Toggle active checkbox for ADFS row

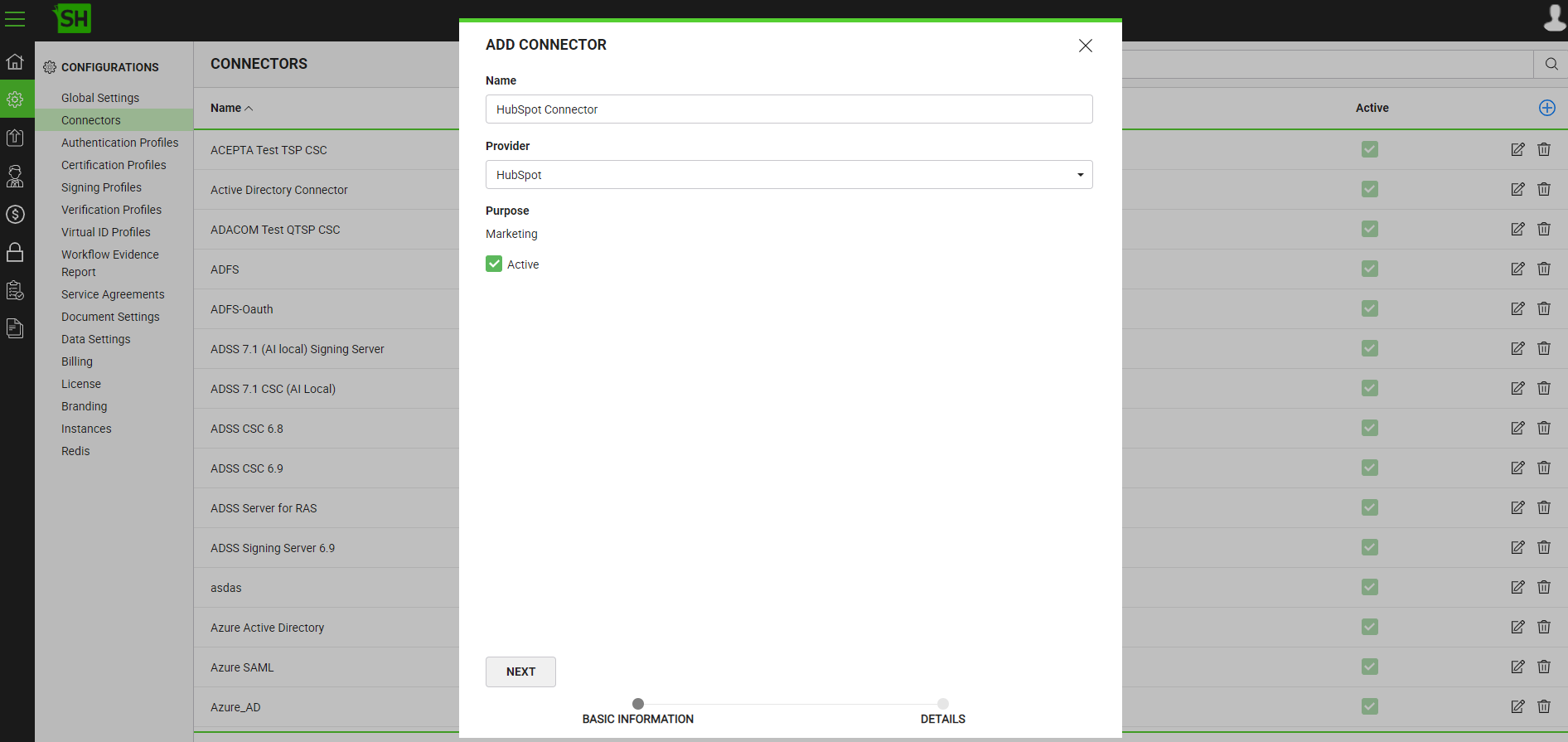[x=1370, y=269]
